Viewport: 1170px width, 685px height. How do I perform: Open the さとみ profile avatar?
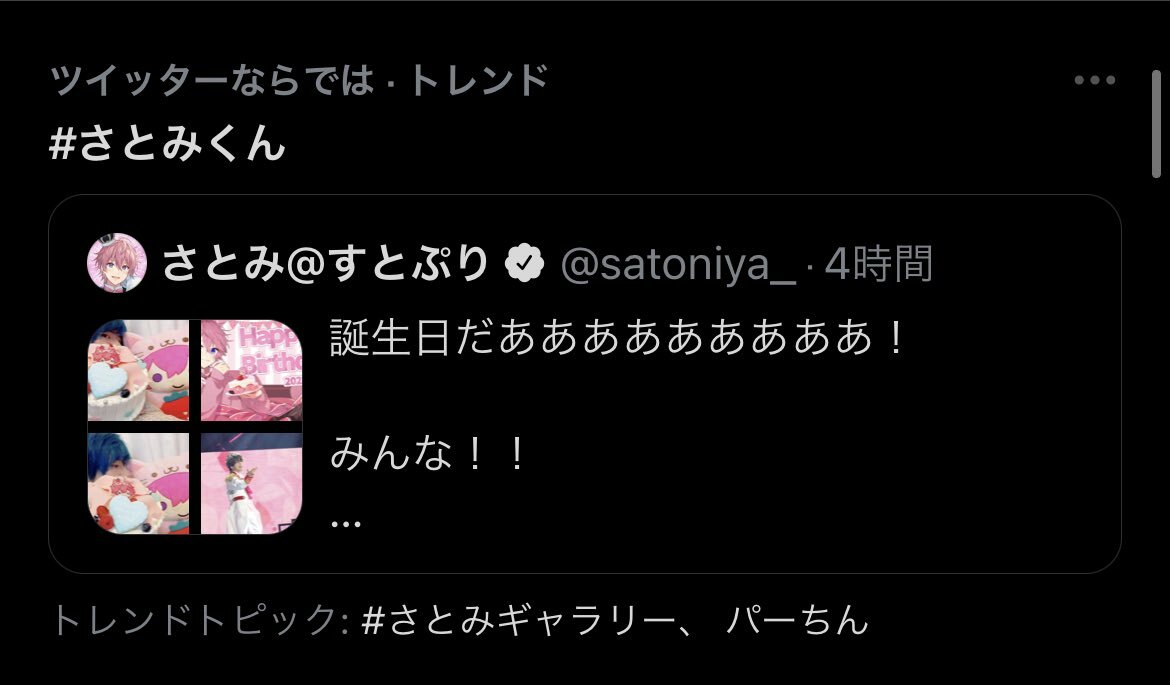[x=116, y=263]
